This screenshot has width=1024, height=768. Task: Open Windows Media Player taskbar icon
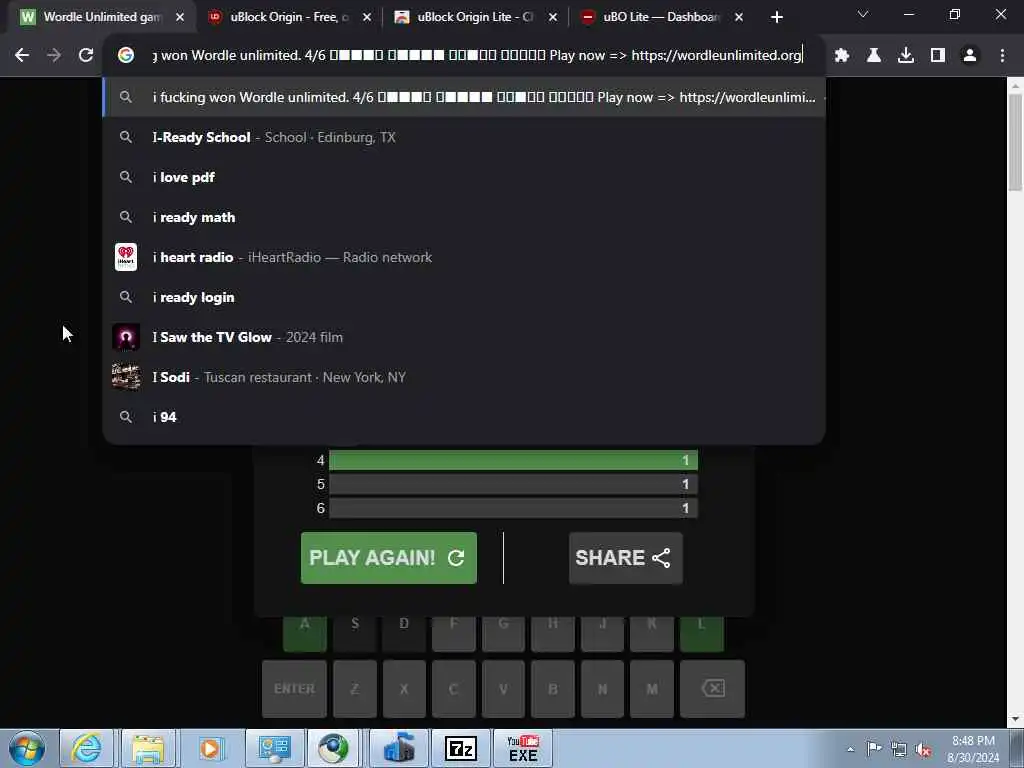210,748
